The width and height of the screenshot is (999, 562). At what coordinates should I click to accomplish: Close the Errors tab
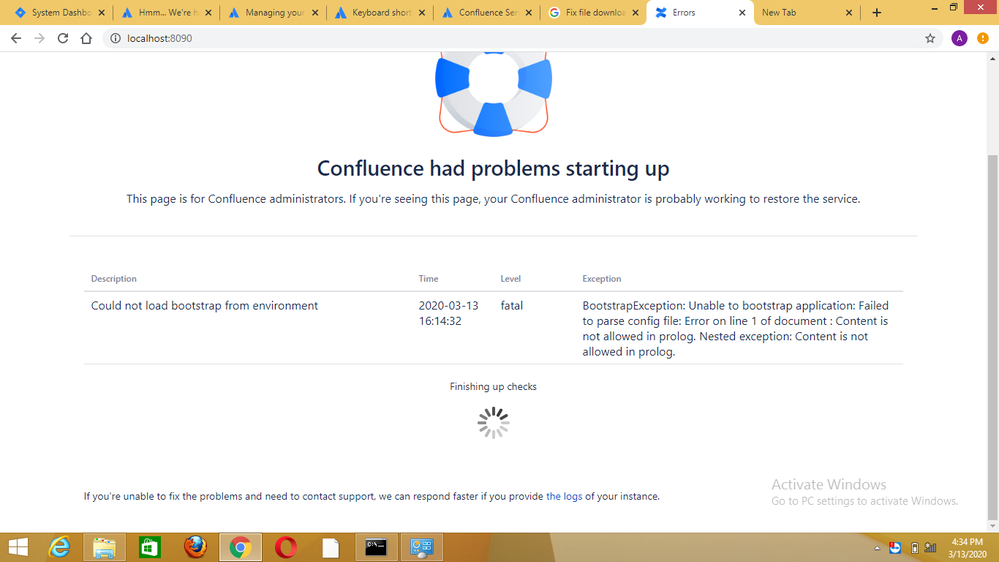pyautogui.click(x=742, y=13)
